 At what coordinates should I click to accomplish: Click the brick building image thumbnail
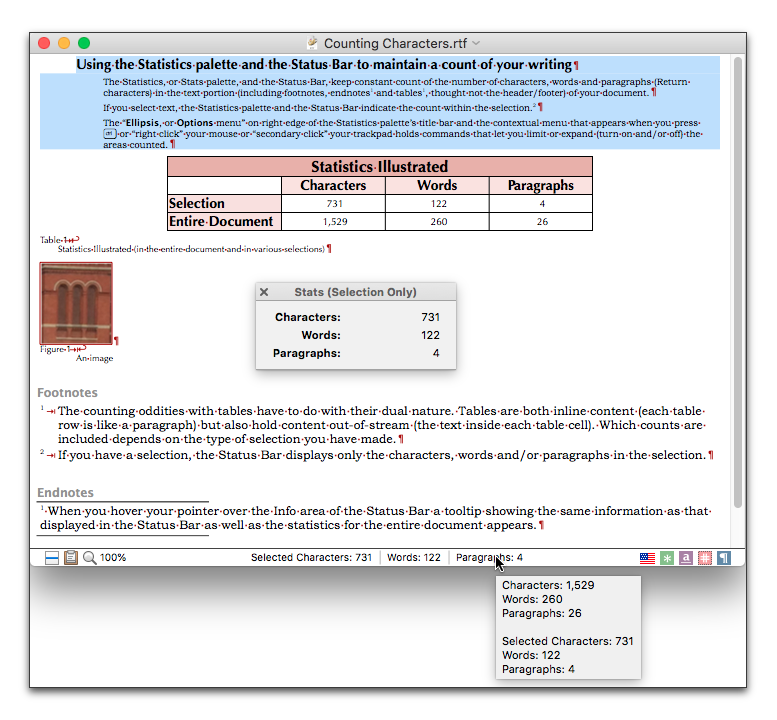pos(76,303)
